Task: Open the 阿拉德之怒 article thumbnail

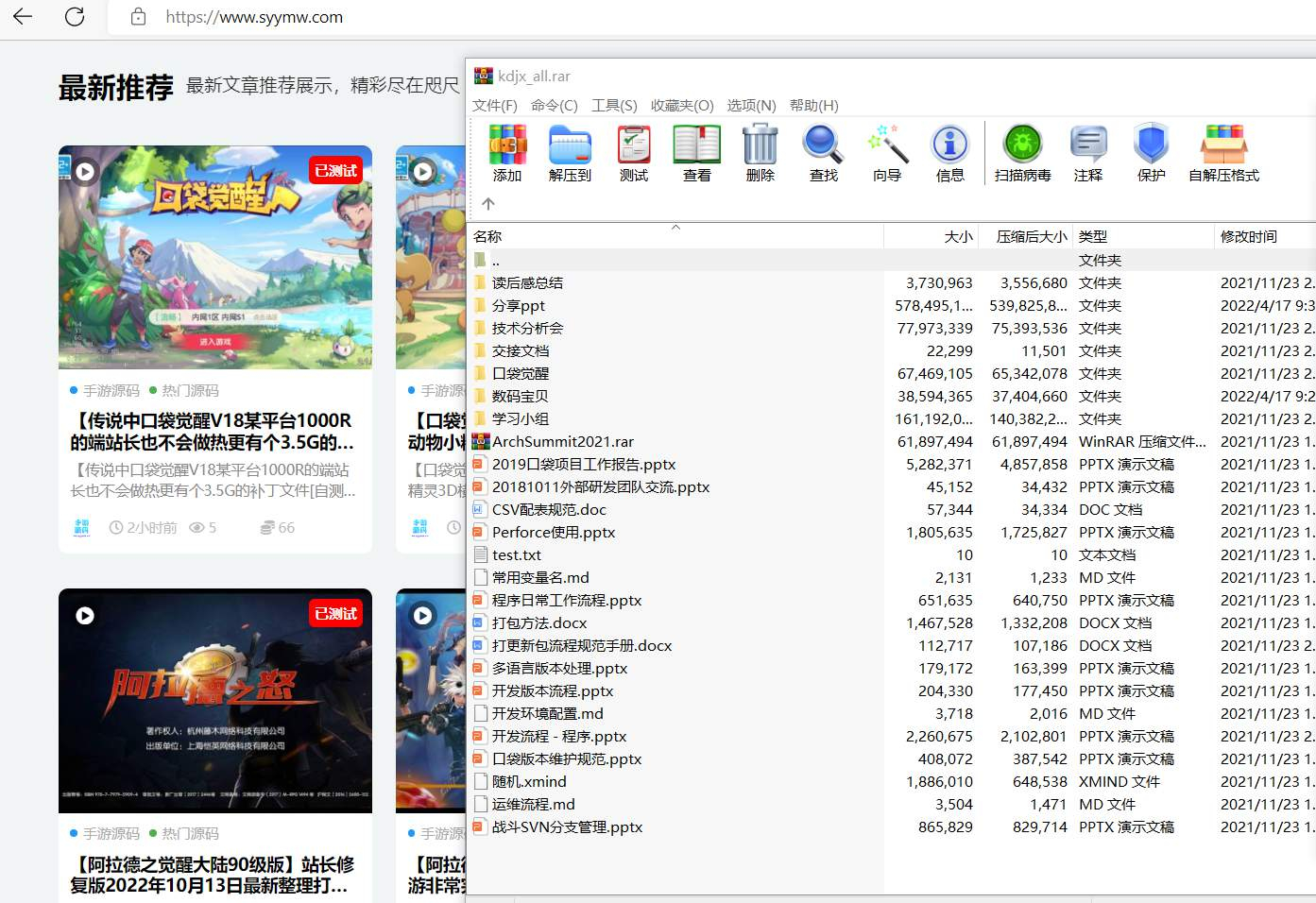Action: click(215, 701)
